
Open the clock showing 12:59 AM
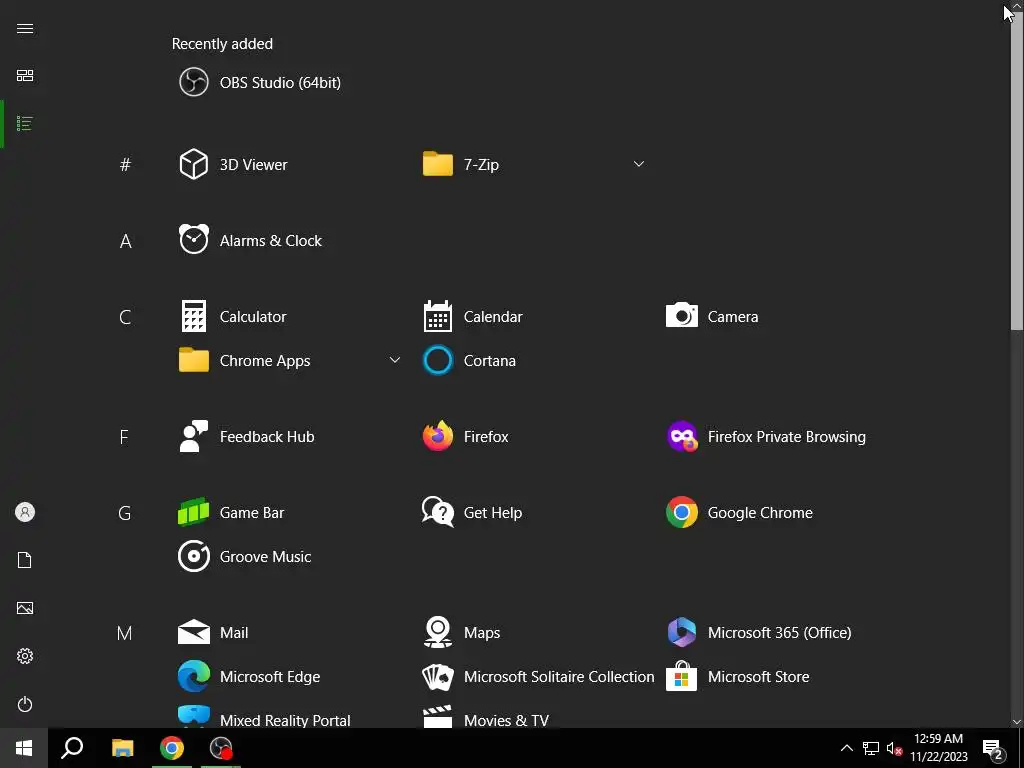click(x=938, y=748)
